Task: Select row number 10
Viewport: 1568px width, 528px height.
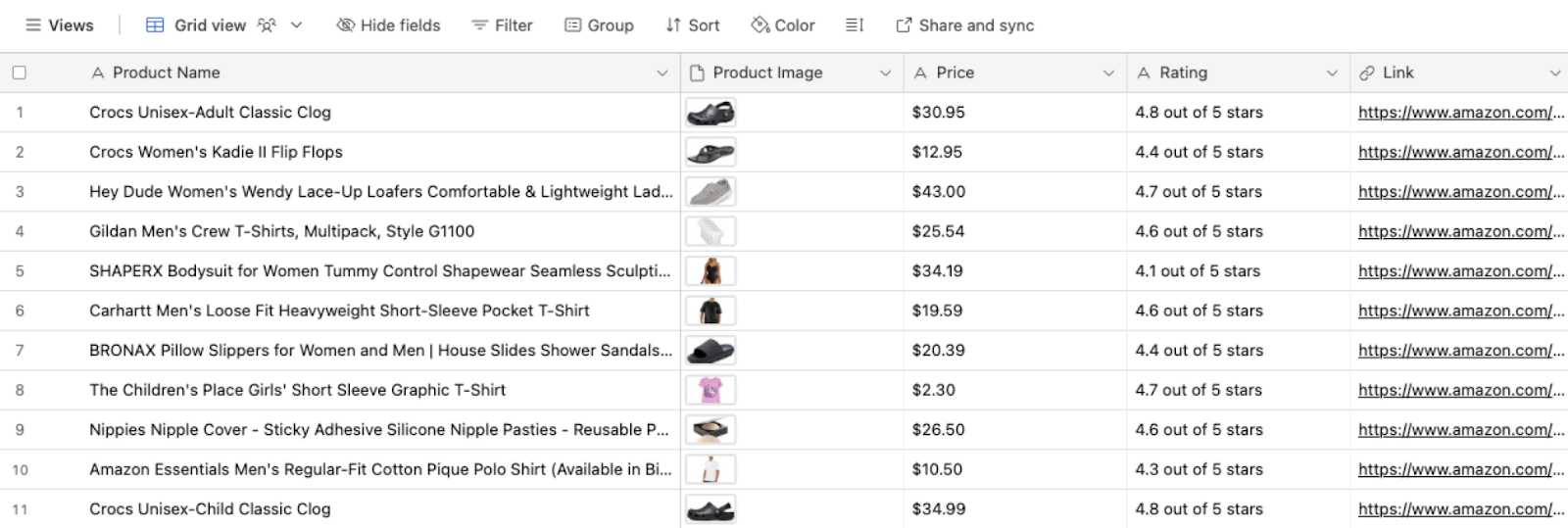Action: (20, 470)
